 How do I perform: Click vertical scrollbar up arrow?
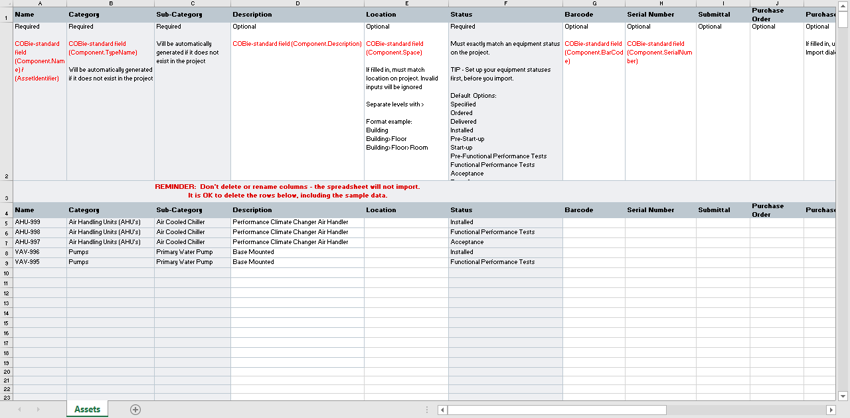pos(842,5)
